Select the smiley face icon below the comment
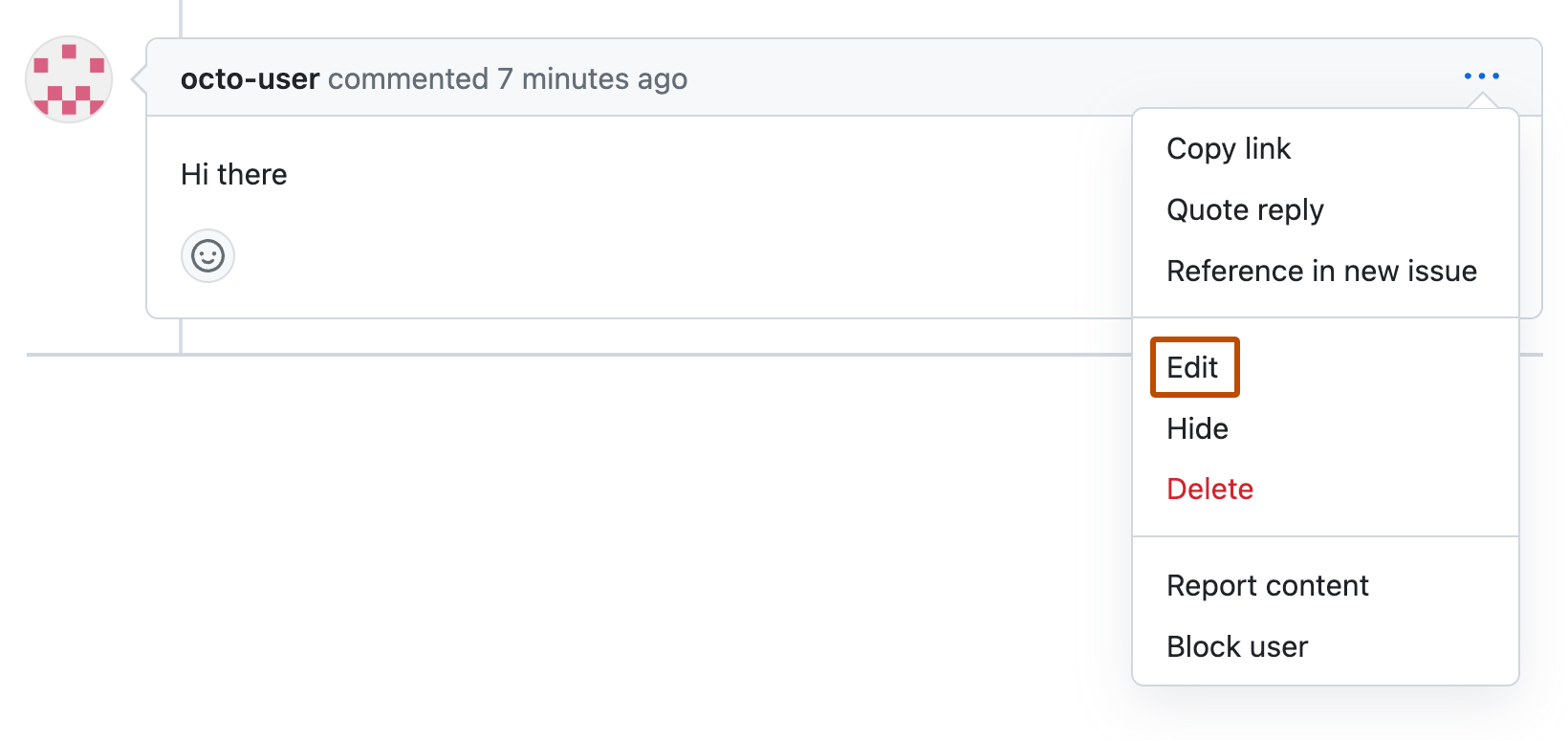 coord(207,255)
